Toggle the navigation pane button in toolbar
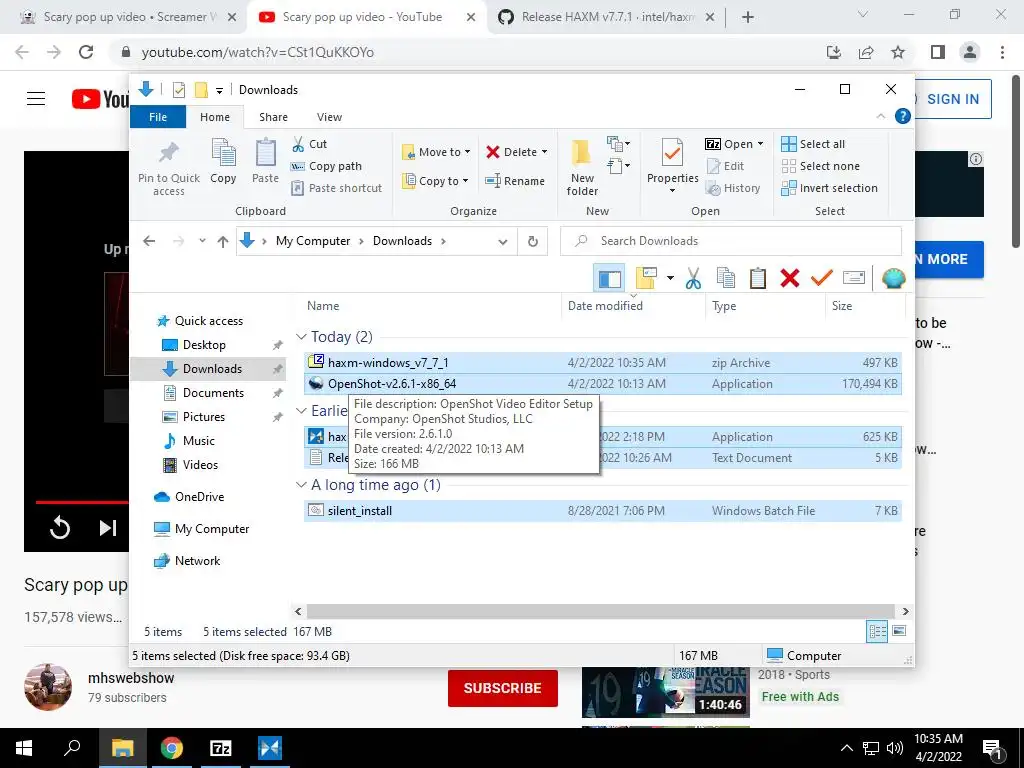 point(609,279)
